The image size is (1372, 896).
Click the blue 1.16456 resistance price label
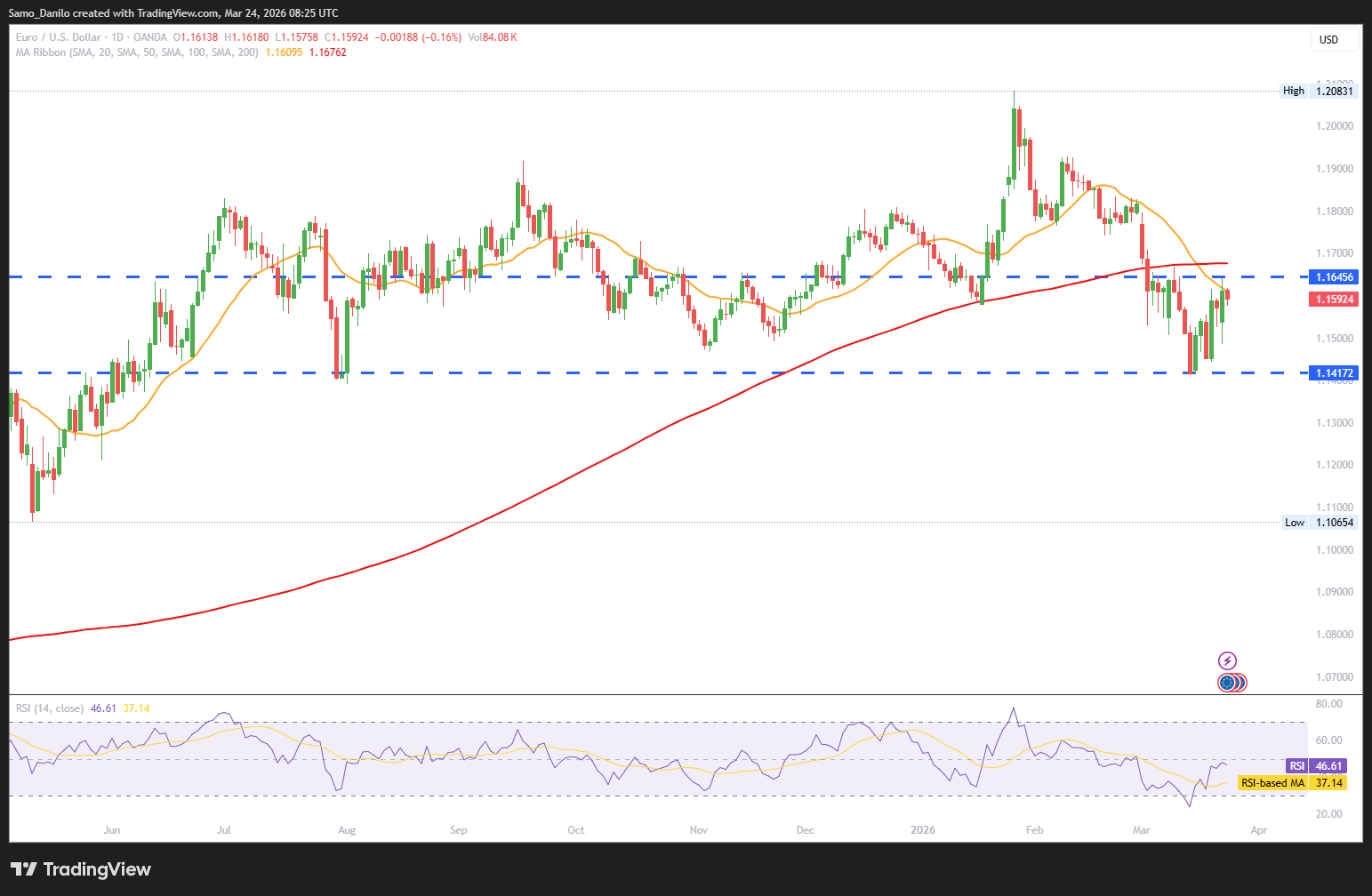[1333, 277]
